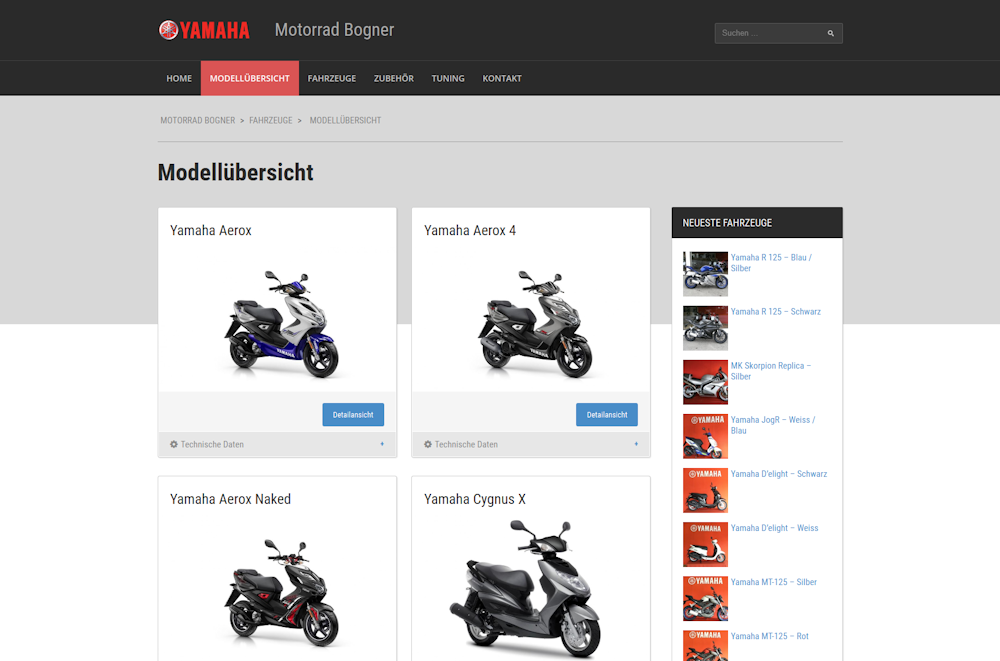This screenshot has height=661, width=1000.
Task: Open Yamaha R 125 – Blau / Silber link
Action: click(771, 263)
